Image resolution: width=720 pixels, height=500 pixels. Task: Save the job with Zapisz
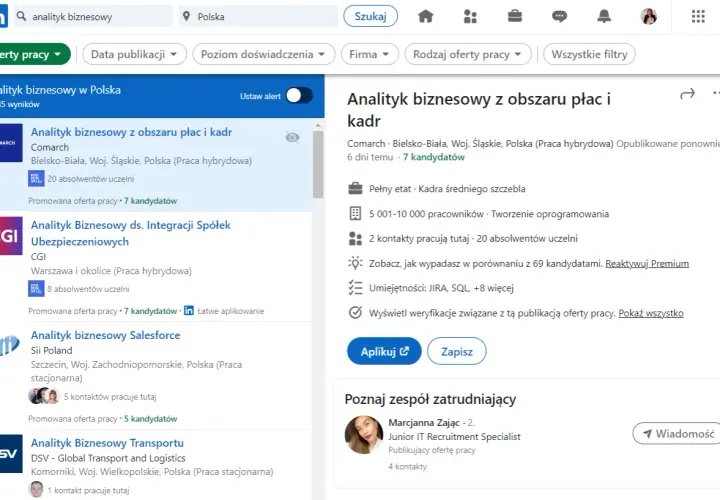[456, 351]
